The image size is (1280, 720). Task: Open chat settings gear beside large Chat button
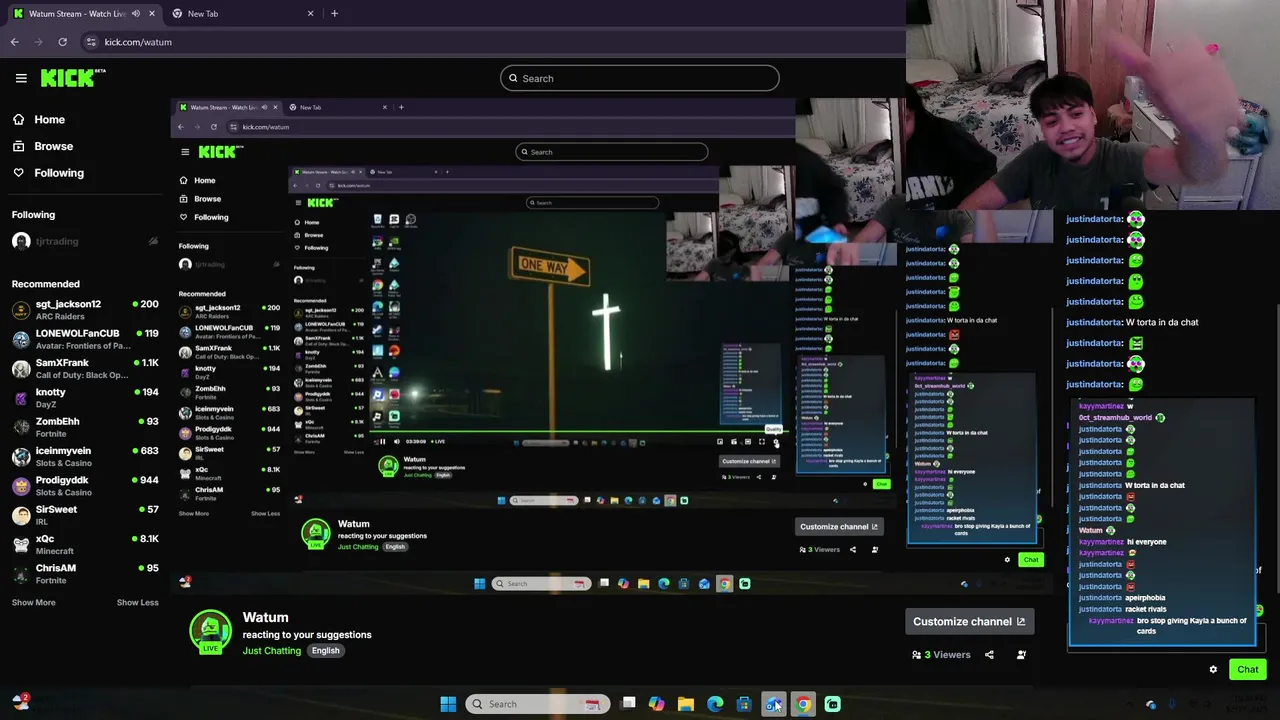[x=1213, y=669]
